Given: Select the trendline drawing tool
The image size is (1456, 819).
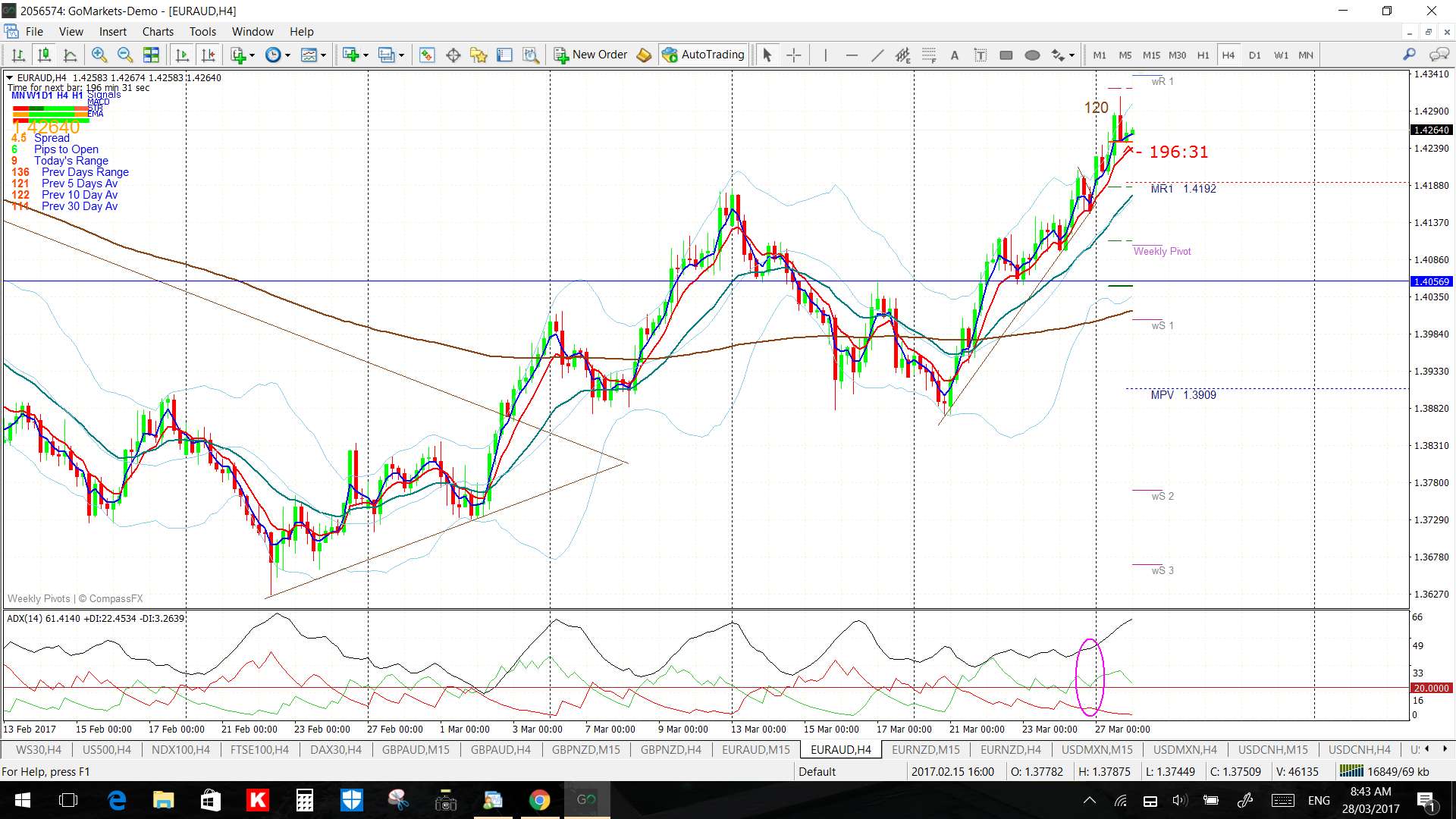Looking at the screenshot, I should pyautogui.click(x=877, y=55).
